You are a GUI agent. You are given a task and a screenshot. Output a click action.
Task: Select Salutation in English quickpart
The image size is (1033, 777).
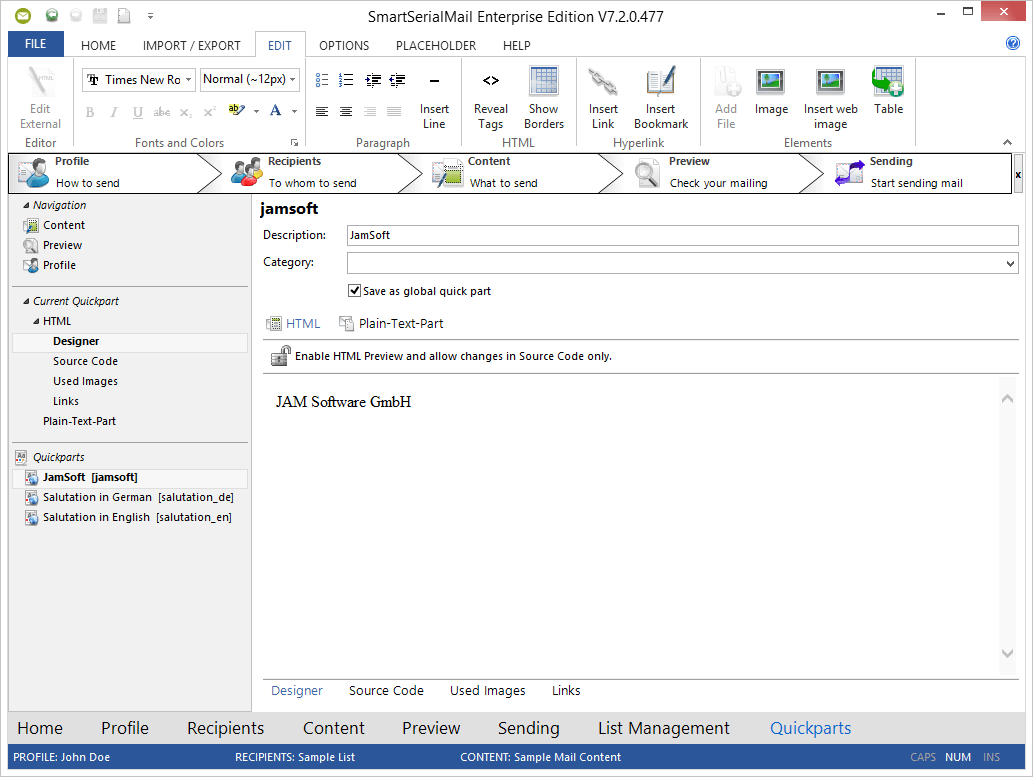pyautogui.click(x=130, y=517)
